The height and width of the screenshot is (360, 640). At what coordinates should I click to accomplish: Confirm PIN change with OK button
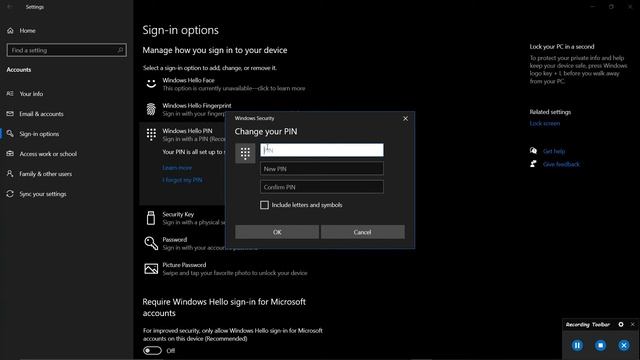point(277,232)
